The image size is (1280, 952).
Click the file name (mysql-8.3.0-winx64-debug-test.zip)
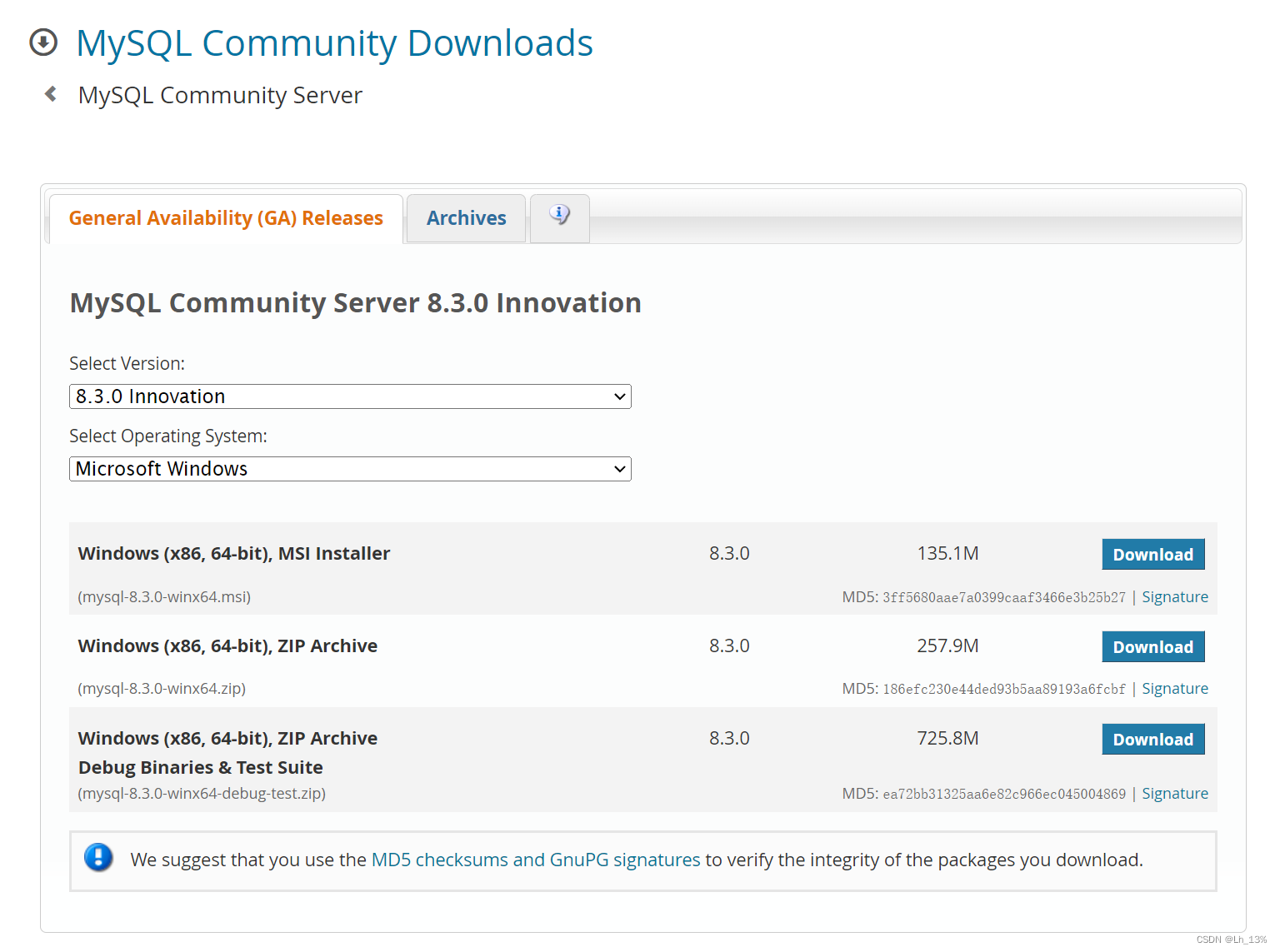pyautogui.click(x=202, y=793)
